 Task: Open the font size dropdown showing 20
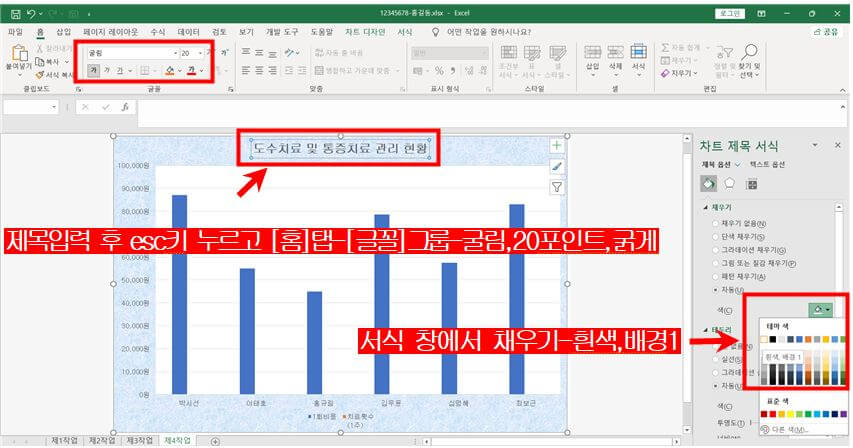(x=200, y=53)
